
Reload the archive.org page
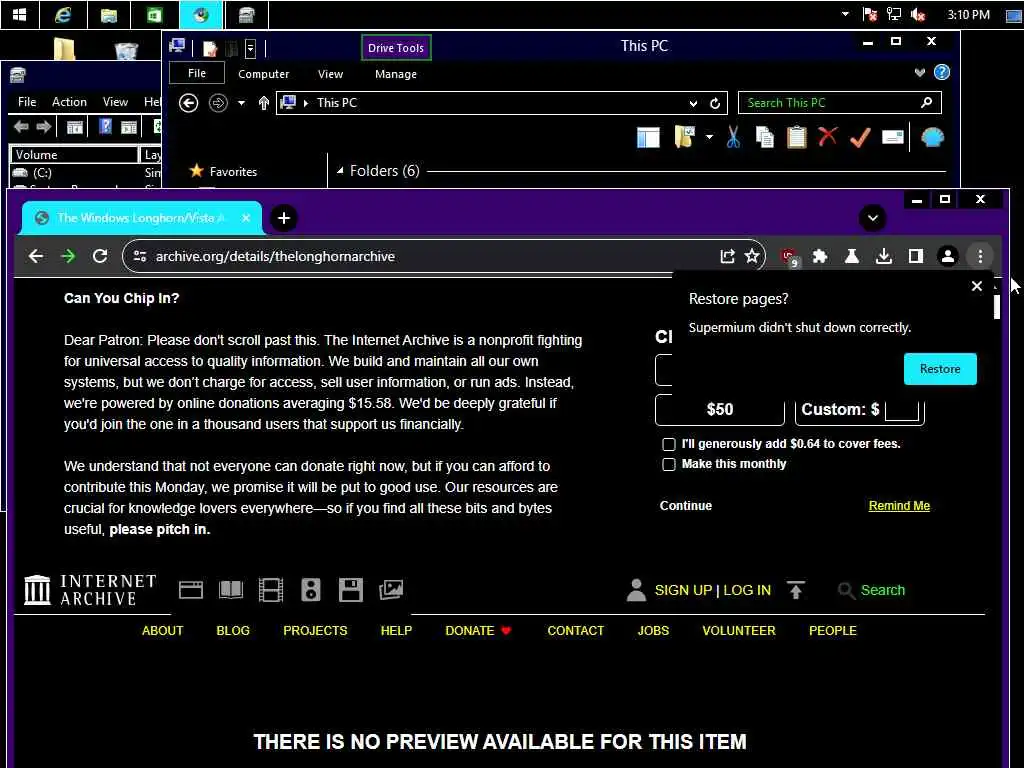100,256
